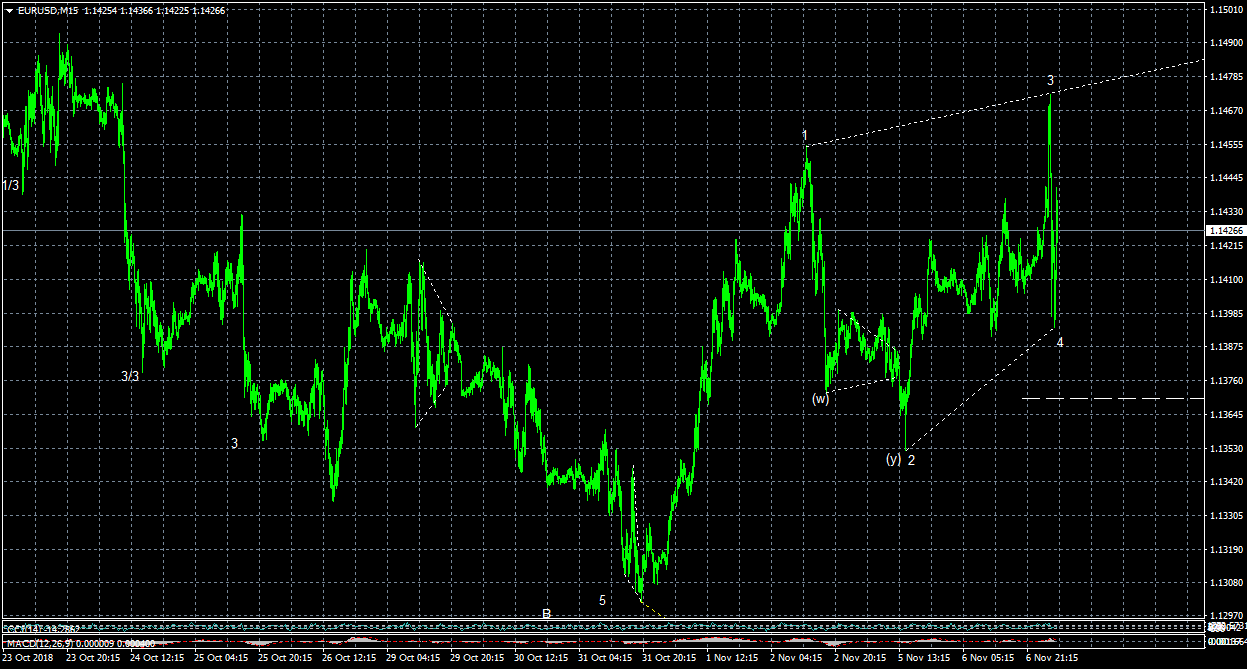This screenshot has height=669, width=1247.
Task: Click the 31 Oct 20:15 time axis label
Action: pos(669,658)
